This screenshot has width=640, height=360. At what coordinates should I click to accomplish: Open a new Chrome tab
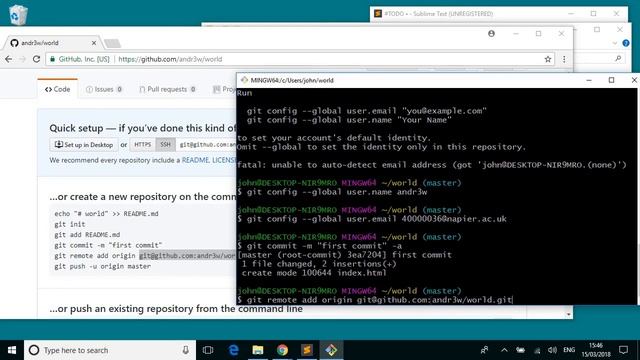click(x=112, y=43)
